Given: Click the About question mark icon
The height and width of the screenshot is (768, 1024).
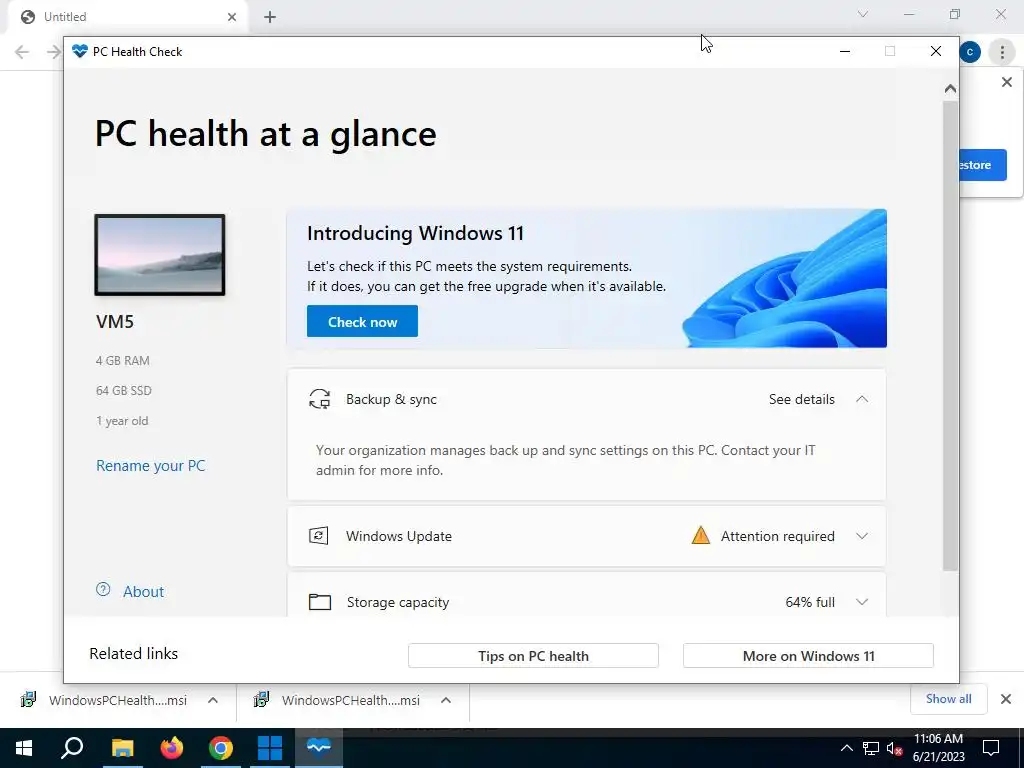Looking at the screenshot, I should pyautogui.click(x=103, y=590).
